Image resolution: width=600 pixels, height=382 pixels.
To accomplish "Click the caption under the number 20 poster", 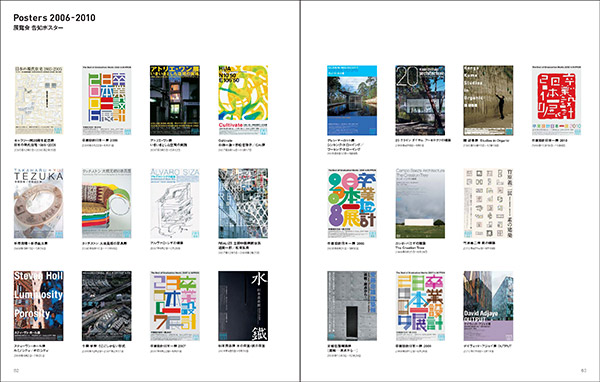I will [x=423, y=143].
